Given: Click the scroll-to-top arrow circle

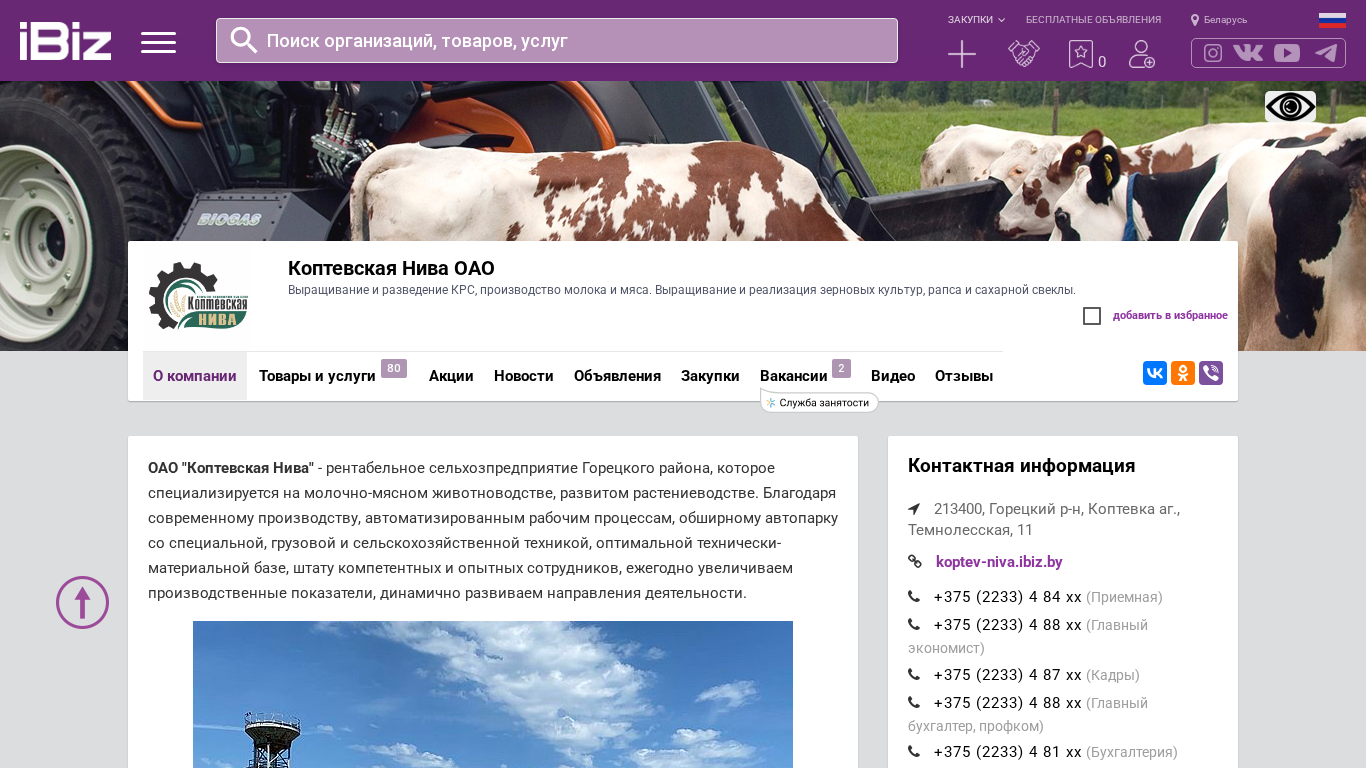Looking at the screenshot, I should [82, 602].
